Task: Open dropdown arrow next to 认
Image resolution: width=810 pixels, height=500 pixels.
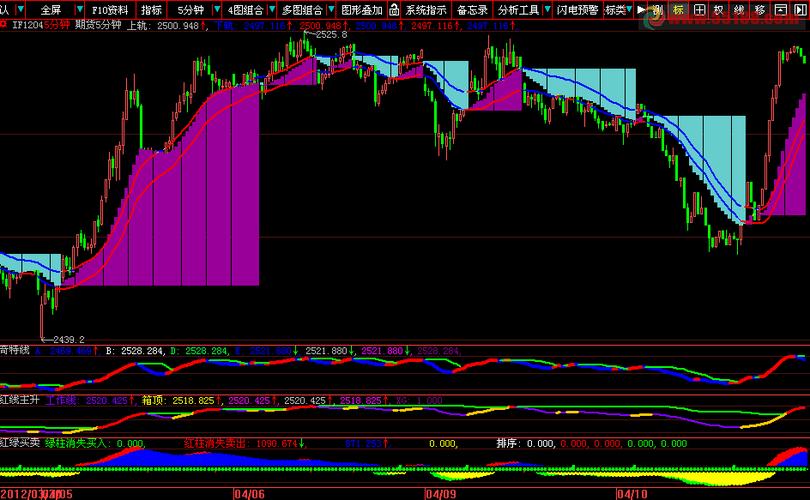Action: (x=20, y=9)
